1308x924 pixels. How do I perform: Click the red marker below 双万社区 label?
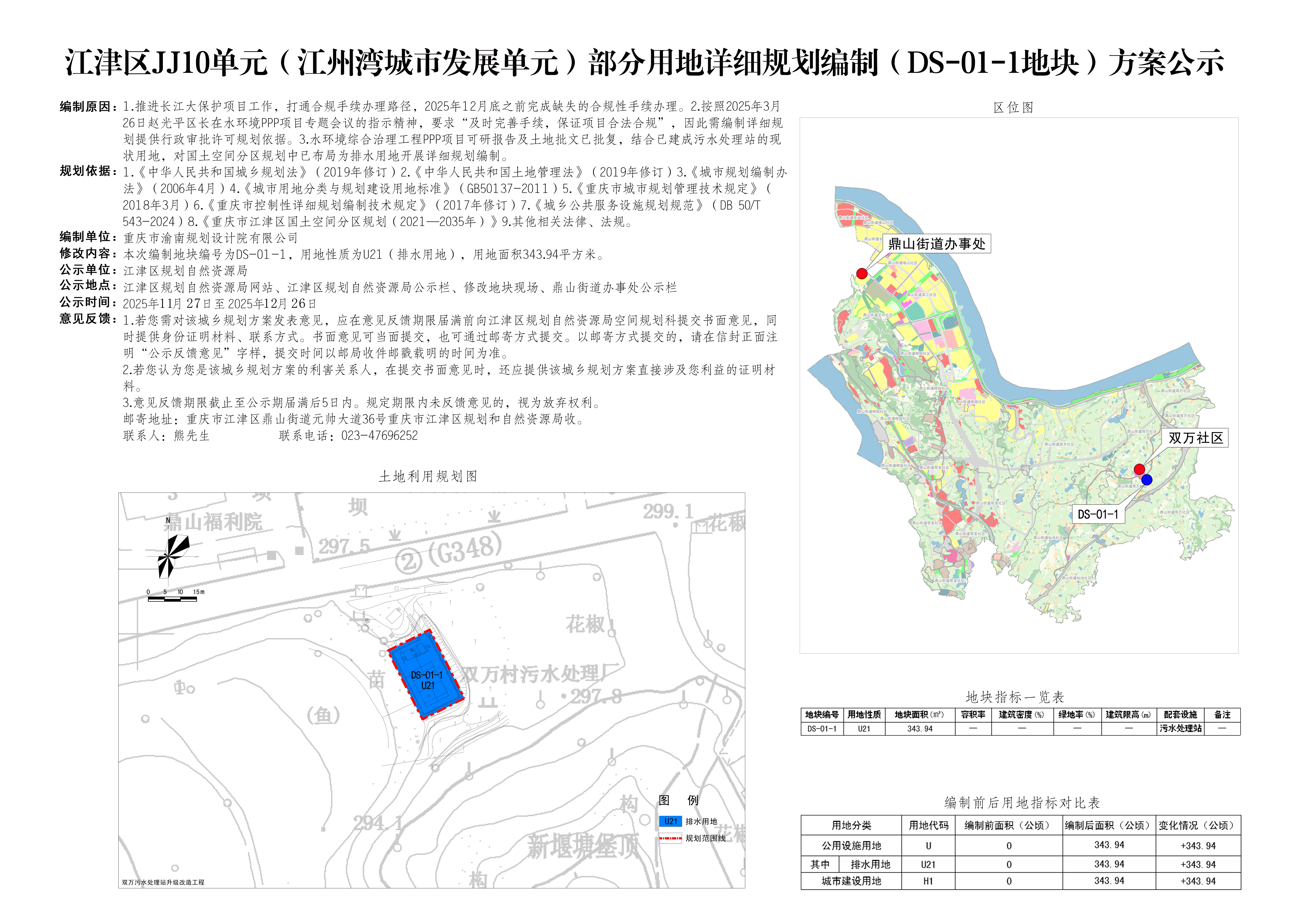coord(1139,469)
